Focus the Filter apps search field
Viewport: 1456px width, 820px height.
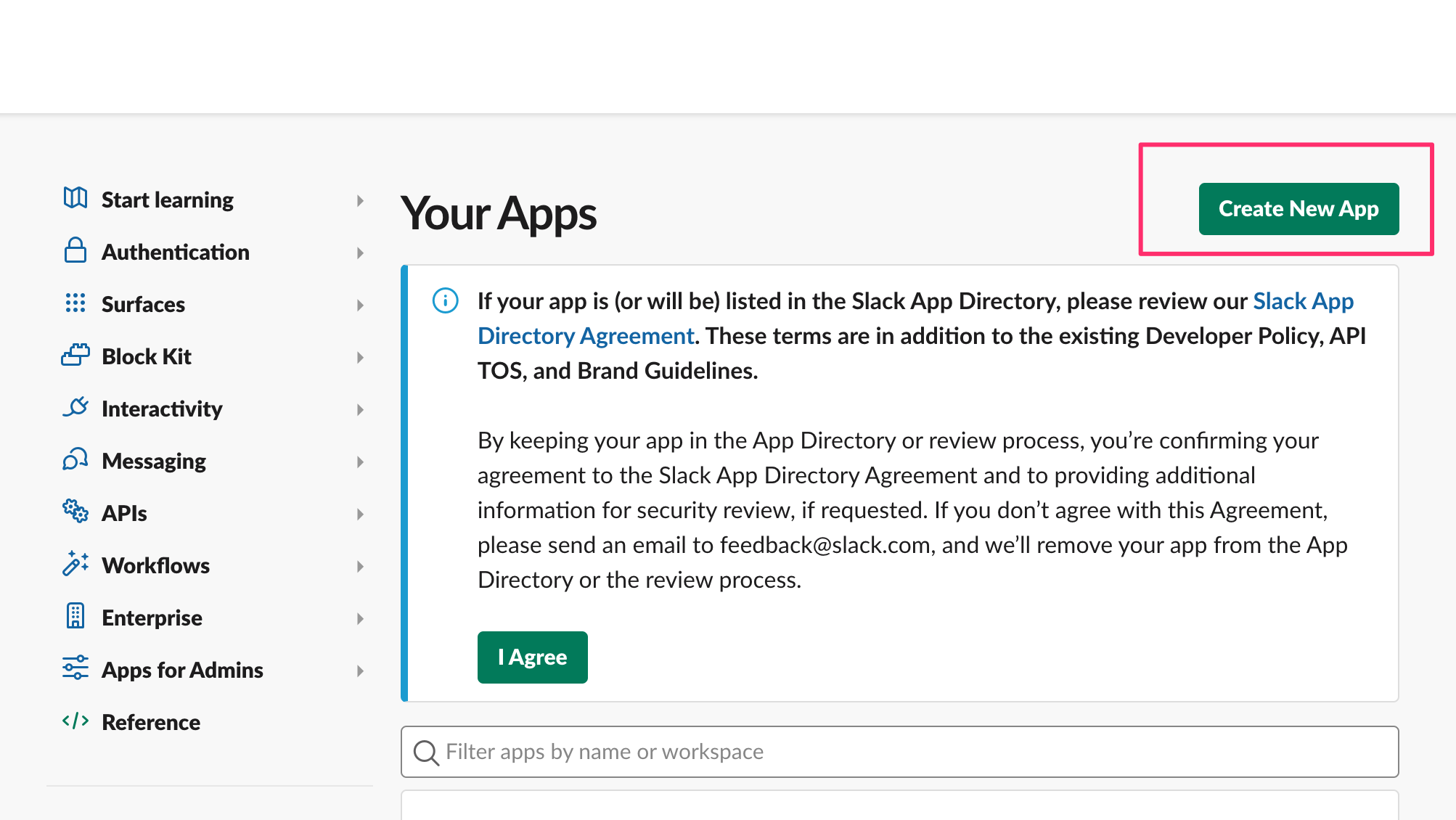pyautogui.click(x=900, y=752)
